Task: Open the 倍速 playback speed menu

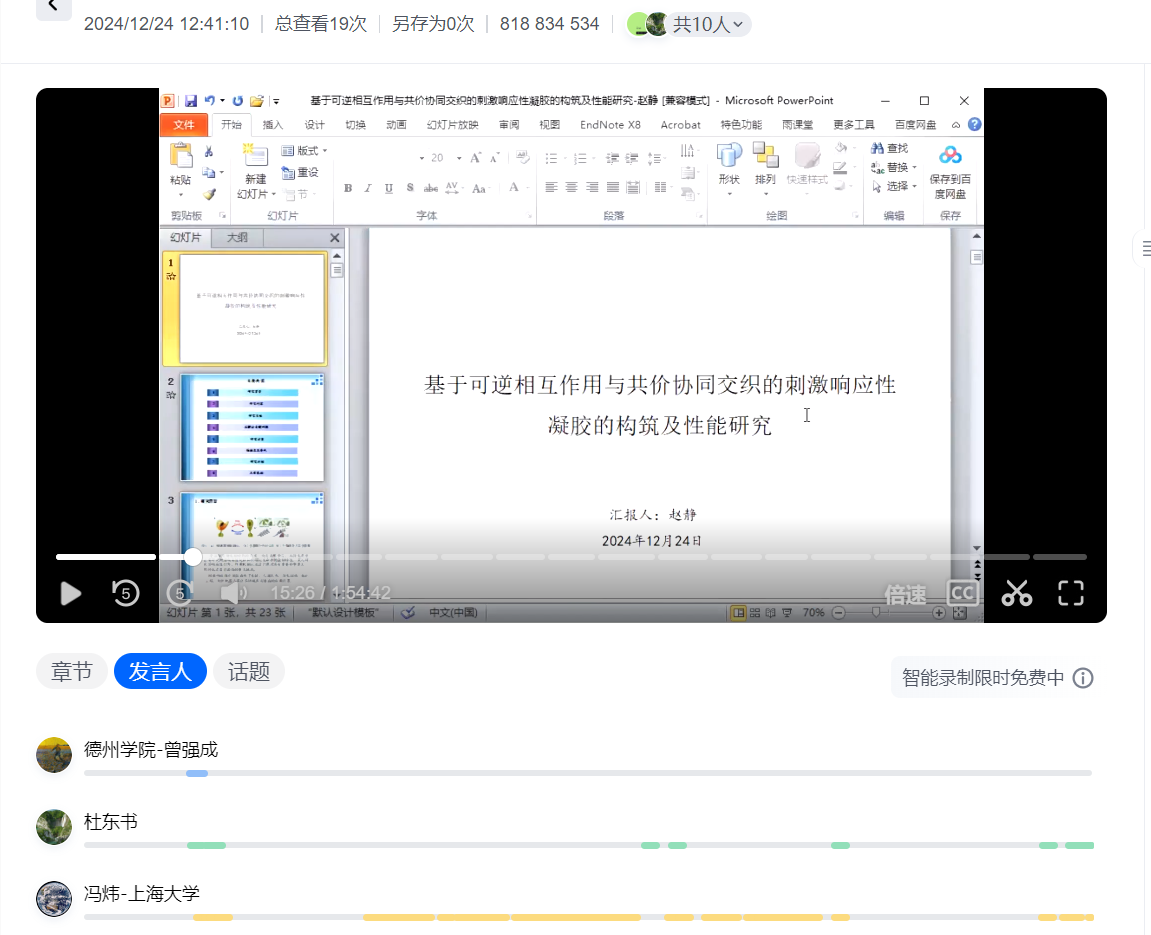Action: [905, 594]
